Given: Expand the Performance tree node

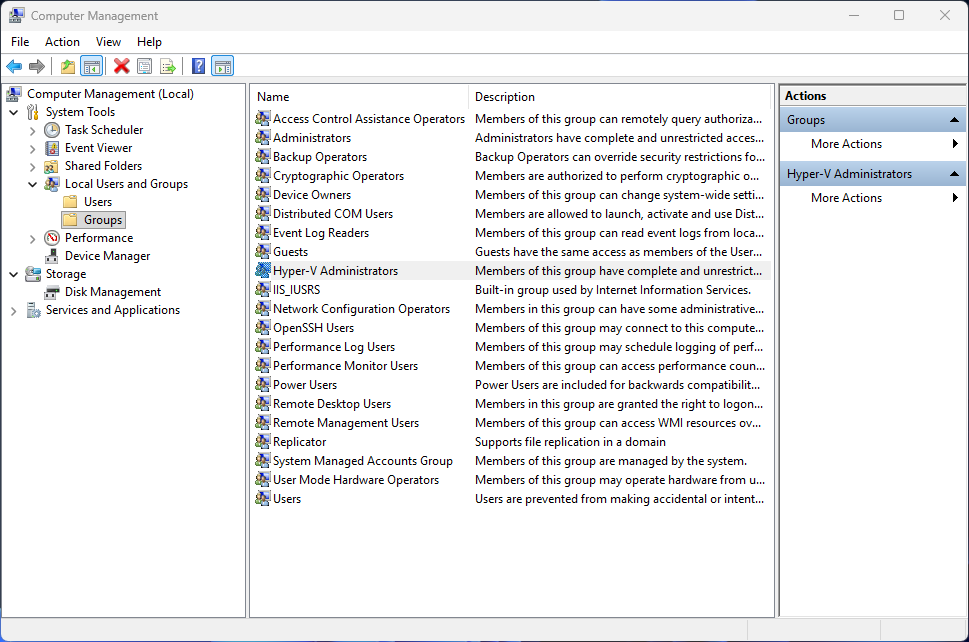Looking at the screenshot, I should [30, 237].
